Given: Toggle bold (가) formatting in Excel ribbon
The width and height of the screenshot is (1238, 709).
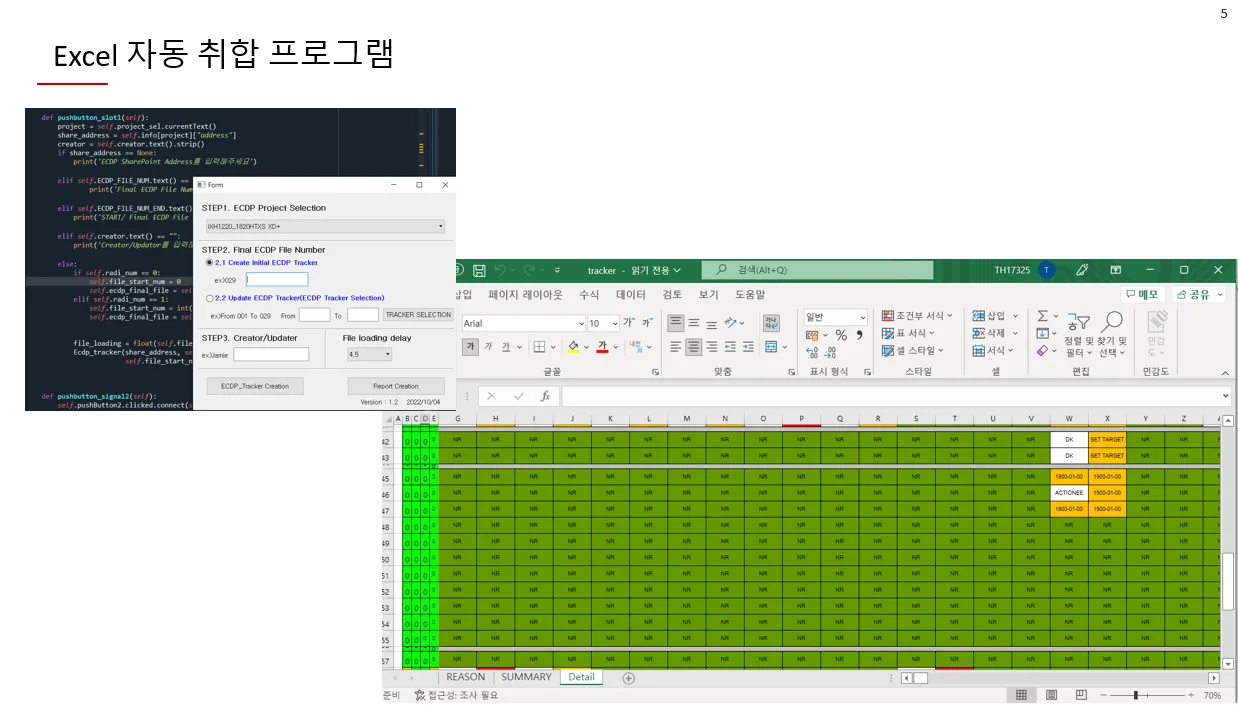Looking at the screenshot, I should coord(471,346).
